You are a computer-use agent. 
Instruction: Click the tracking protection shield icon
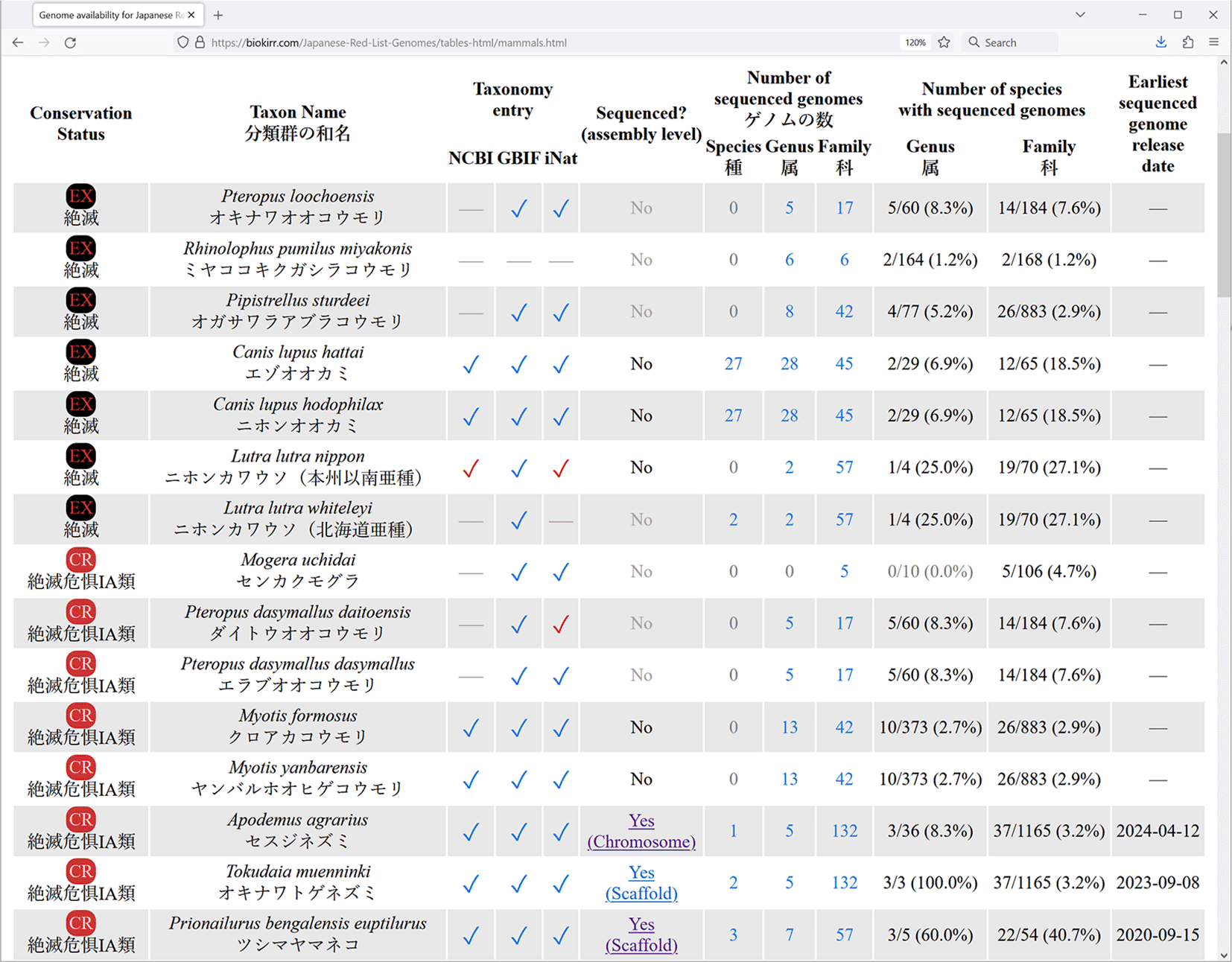point(182,42)
